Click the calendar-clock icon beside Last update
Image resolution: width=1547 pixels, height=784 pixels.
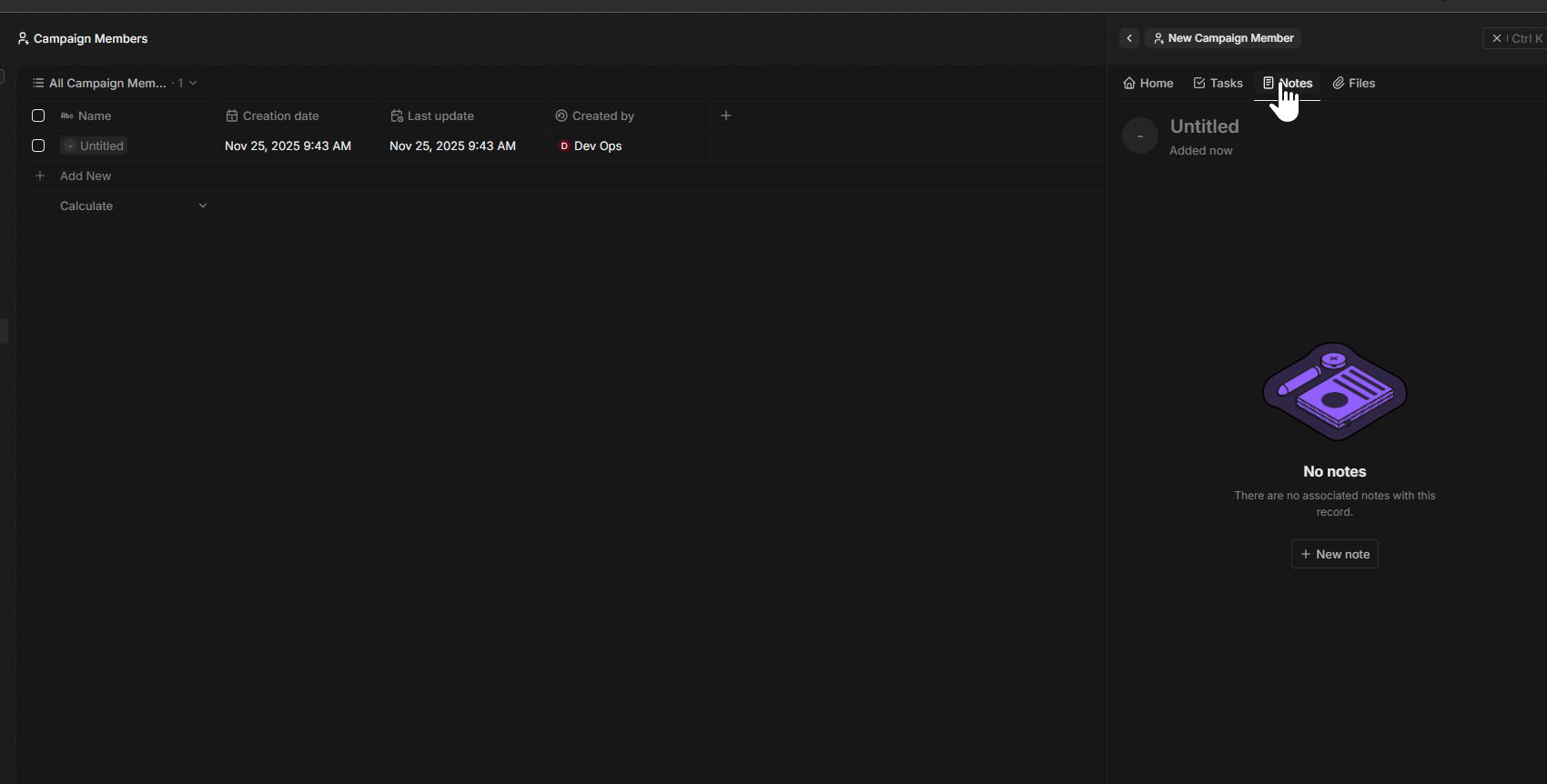pyautogui.click(x=397, y=116)
